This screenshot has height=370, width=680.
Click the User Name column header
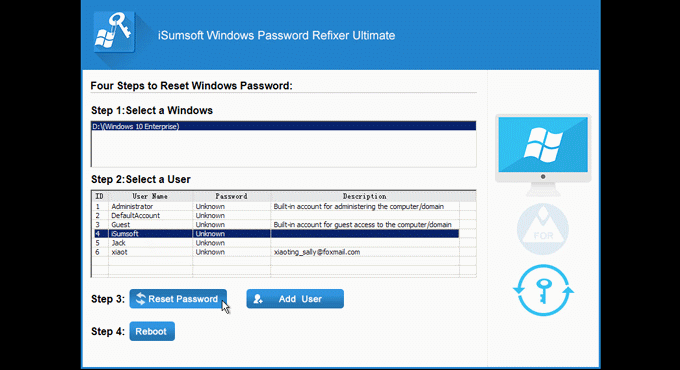[x=150, y=196]
